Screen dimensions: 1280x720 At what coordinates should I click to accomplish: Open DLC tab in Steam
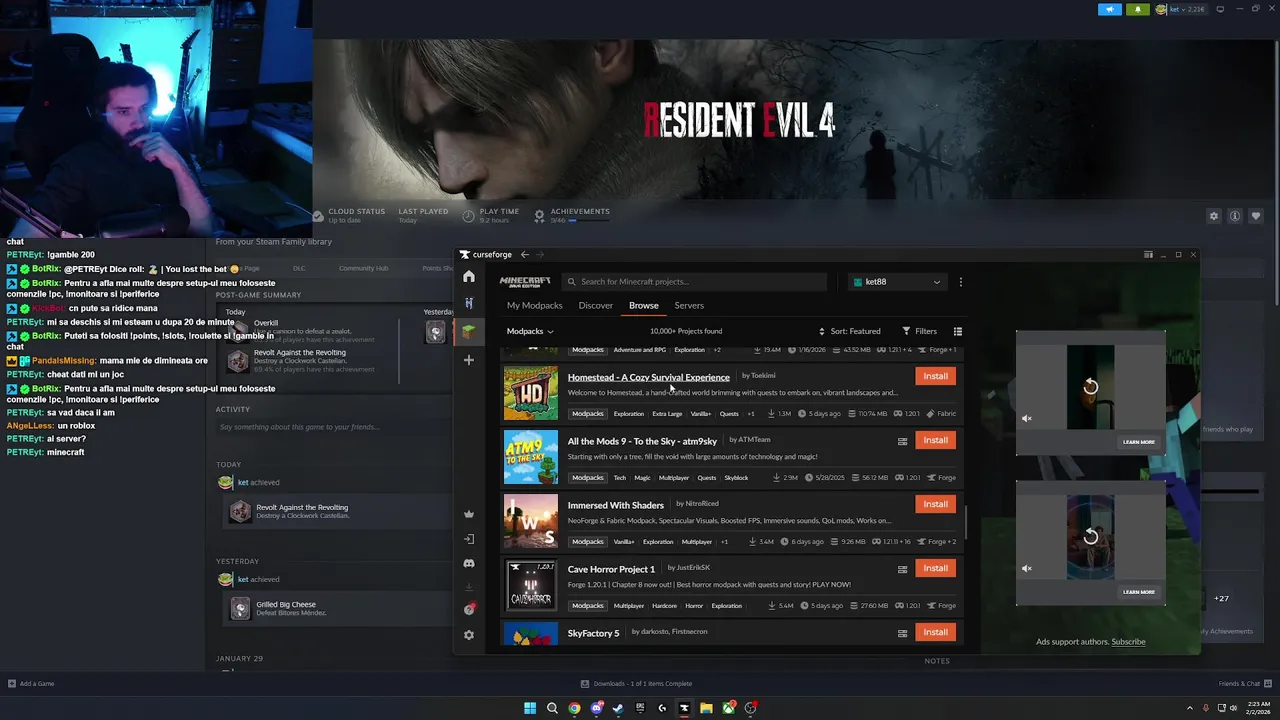(299, 268)
